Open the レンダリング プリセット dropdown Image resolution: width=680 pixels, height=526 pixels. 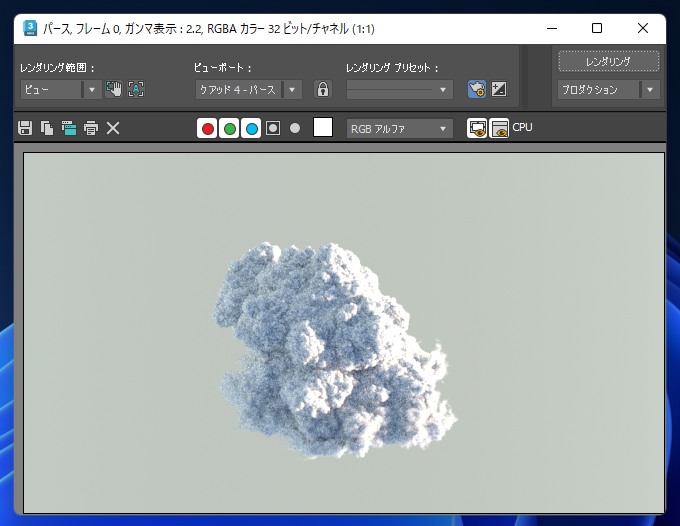(399, 90)
